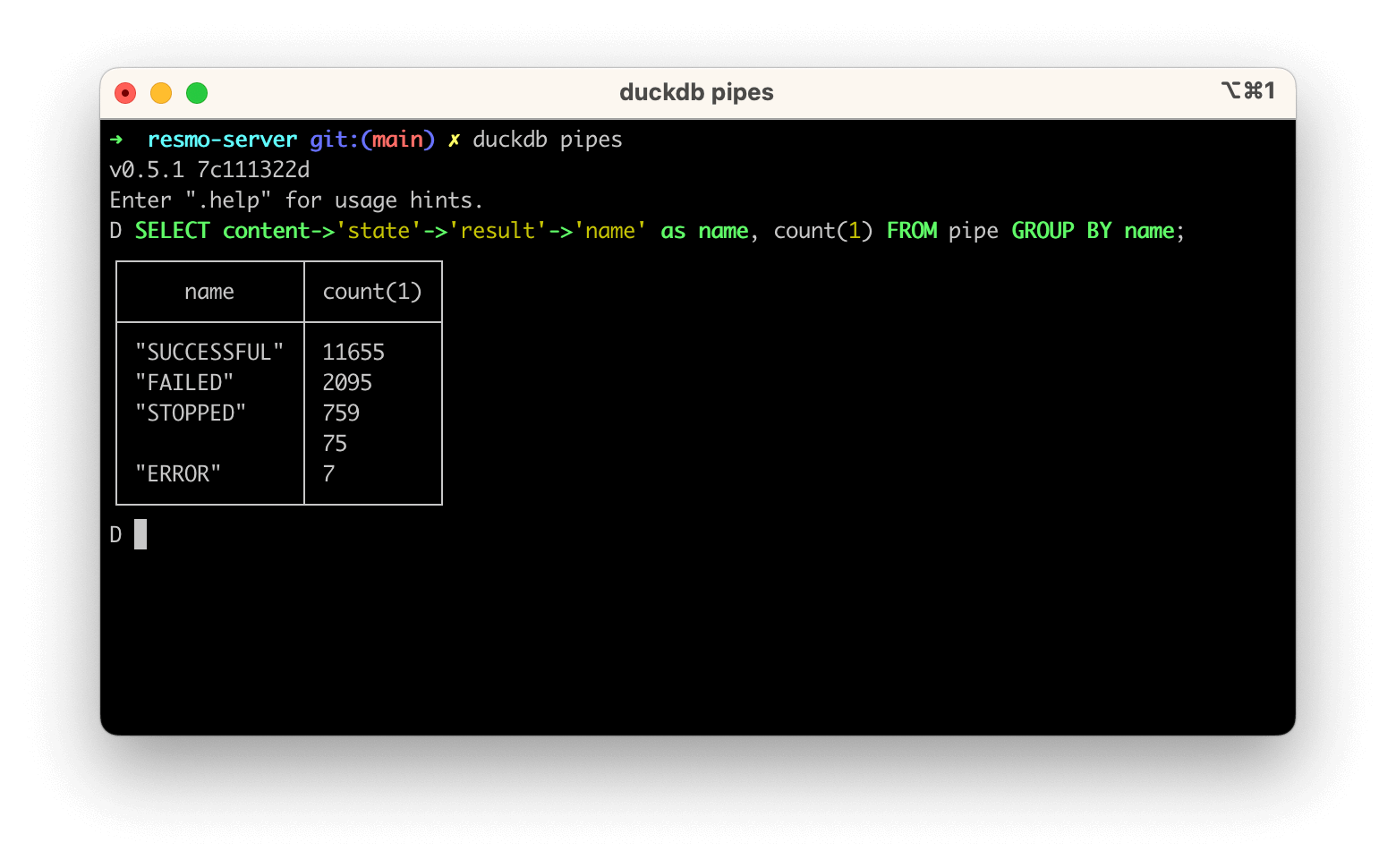Click the "SUCCESSFUL" result cell
This screenshot has width=1396, height=868.
(209, 353)
